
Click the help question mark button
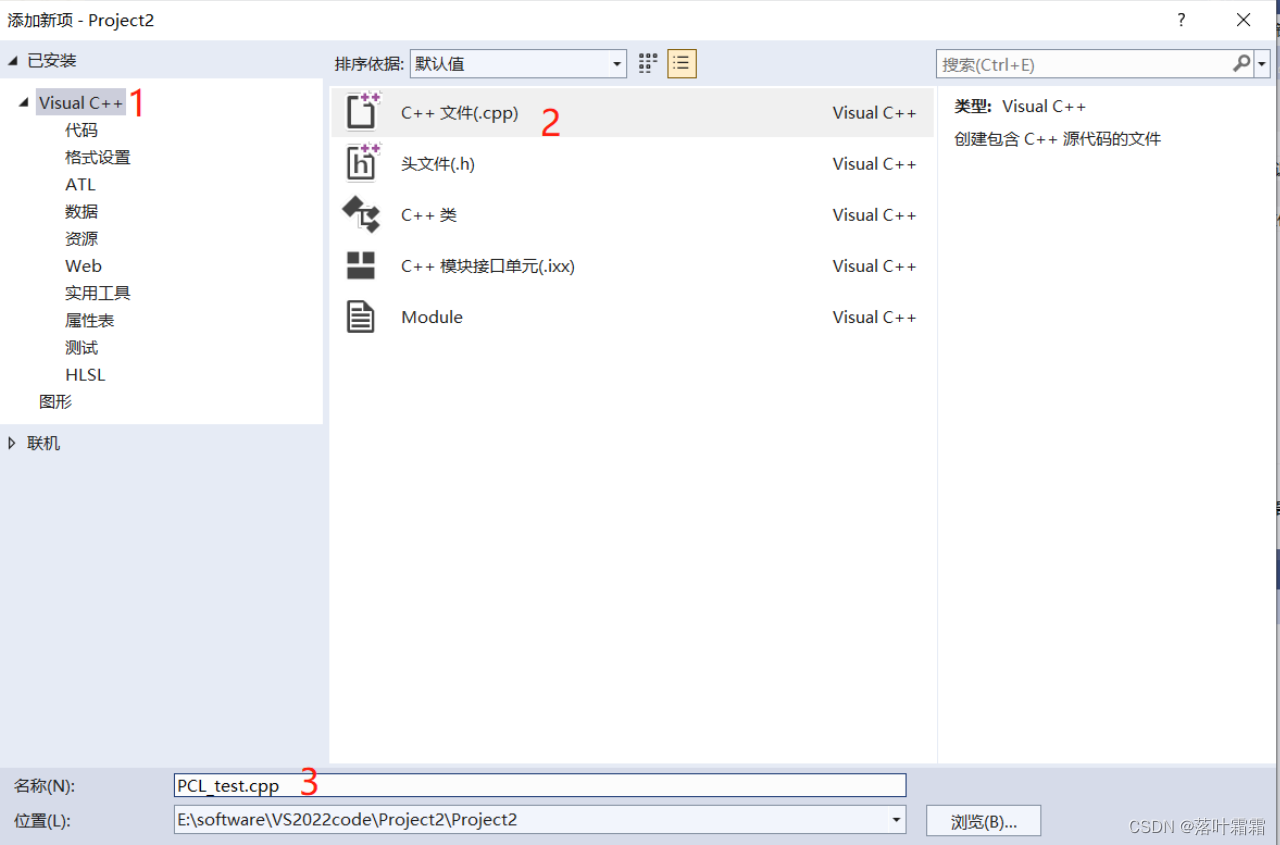pos(1181,20)
